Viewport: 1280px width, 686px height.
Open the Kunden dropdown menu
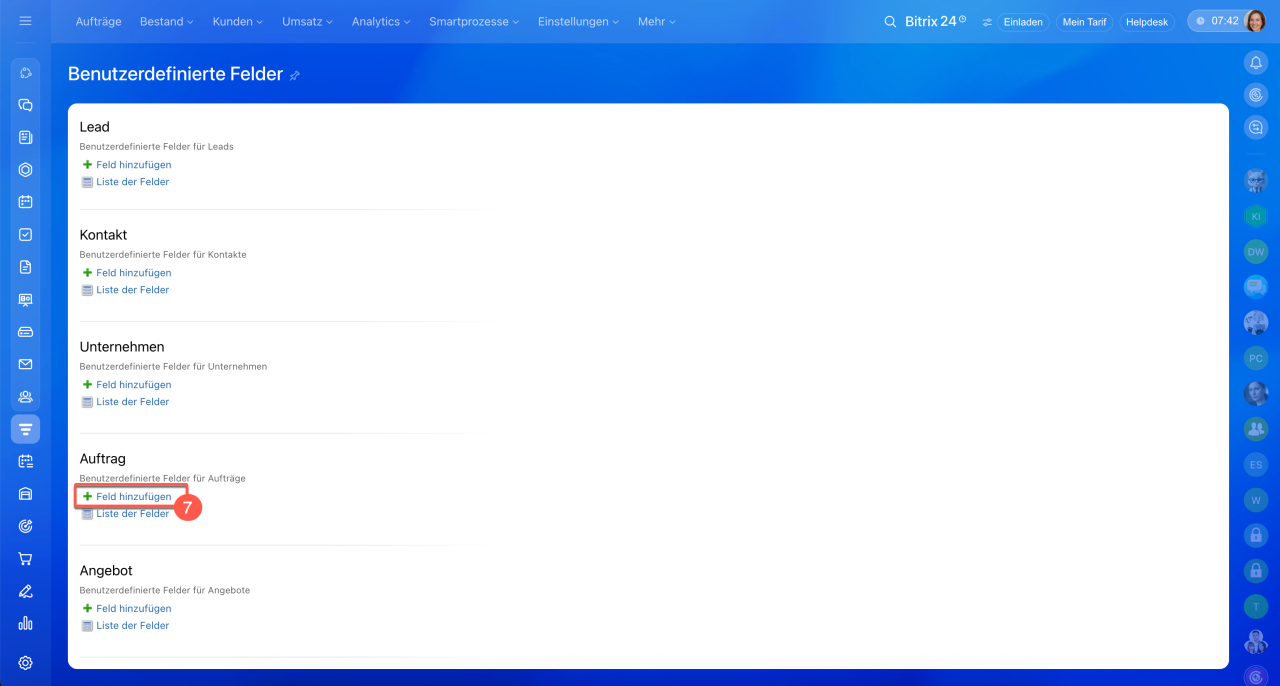tap(238, 21)
